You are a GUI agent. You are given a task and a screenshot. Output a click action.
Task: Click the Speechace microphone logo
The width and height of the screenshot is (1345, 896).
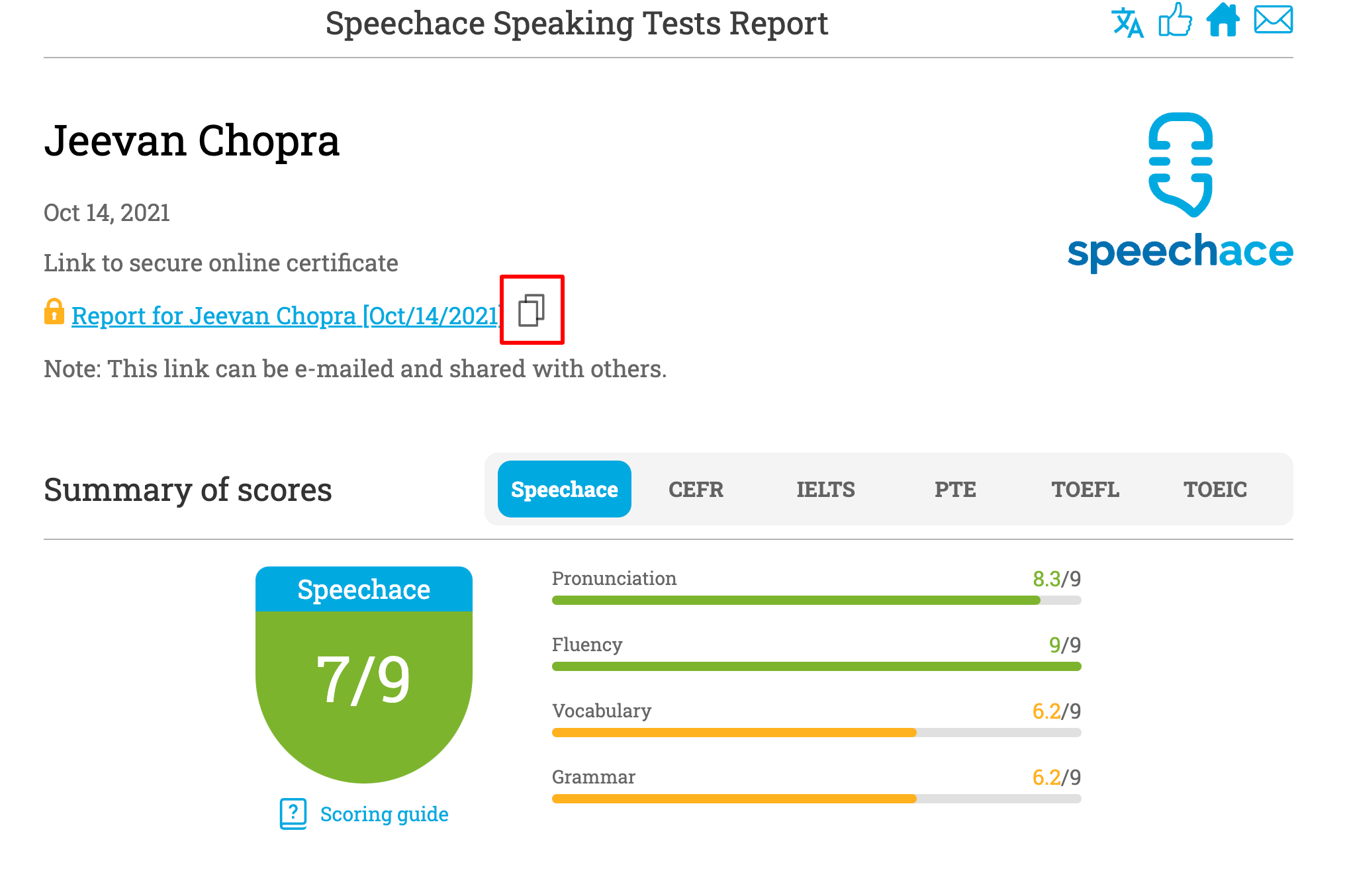click(x=1180, y=165)
